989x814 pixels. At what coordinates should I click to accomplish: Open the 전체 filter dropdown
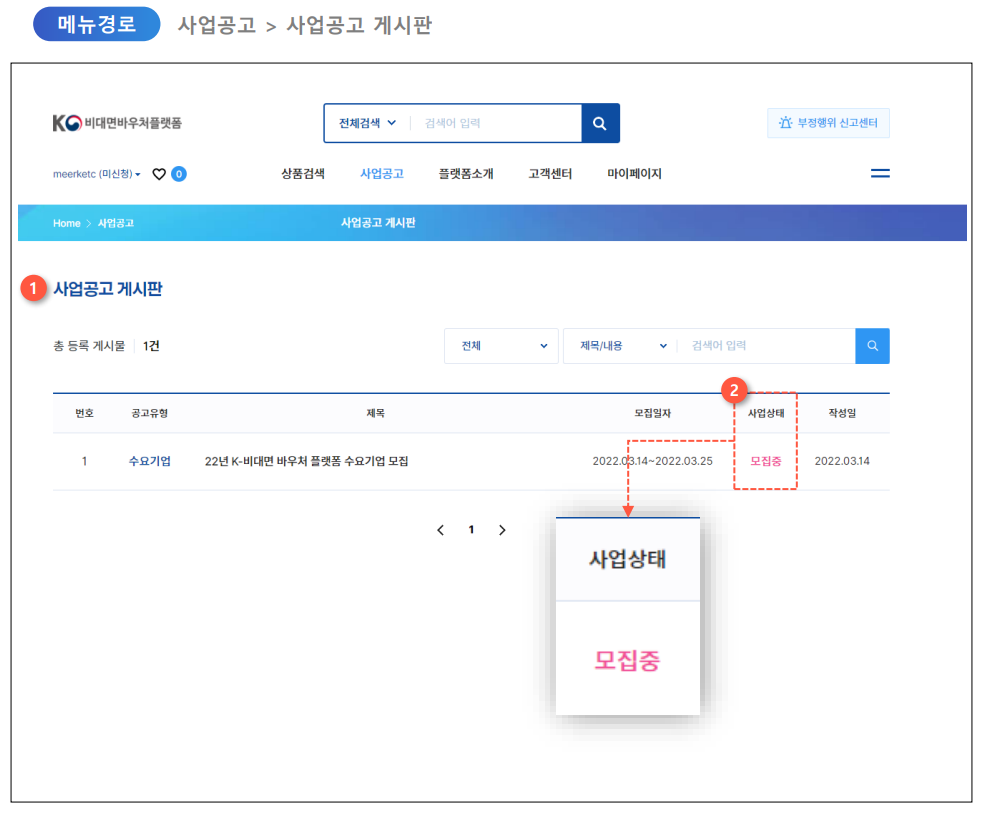(501, 346)
